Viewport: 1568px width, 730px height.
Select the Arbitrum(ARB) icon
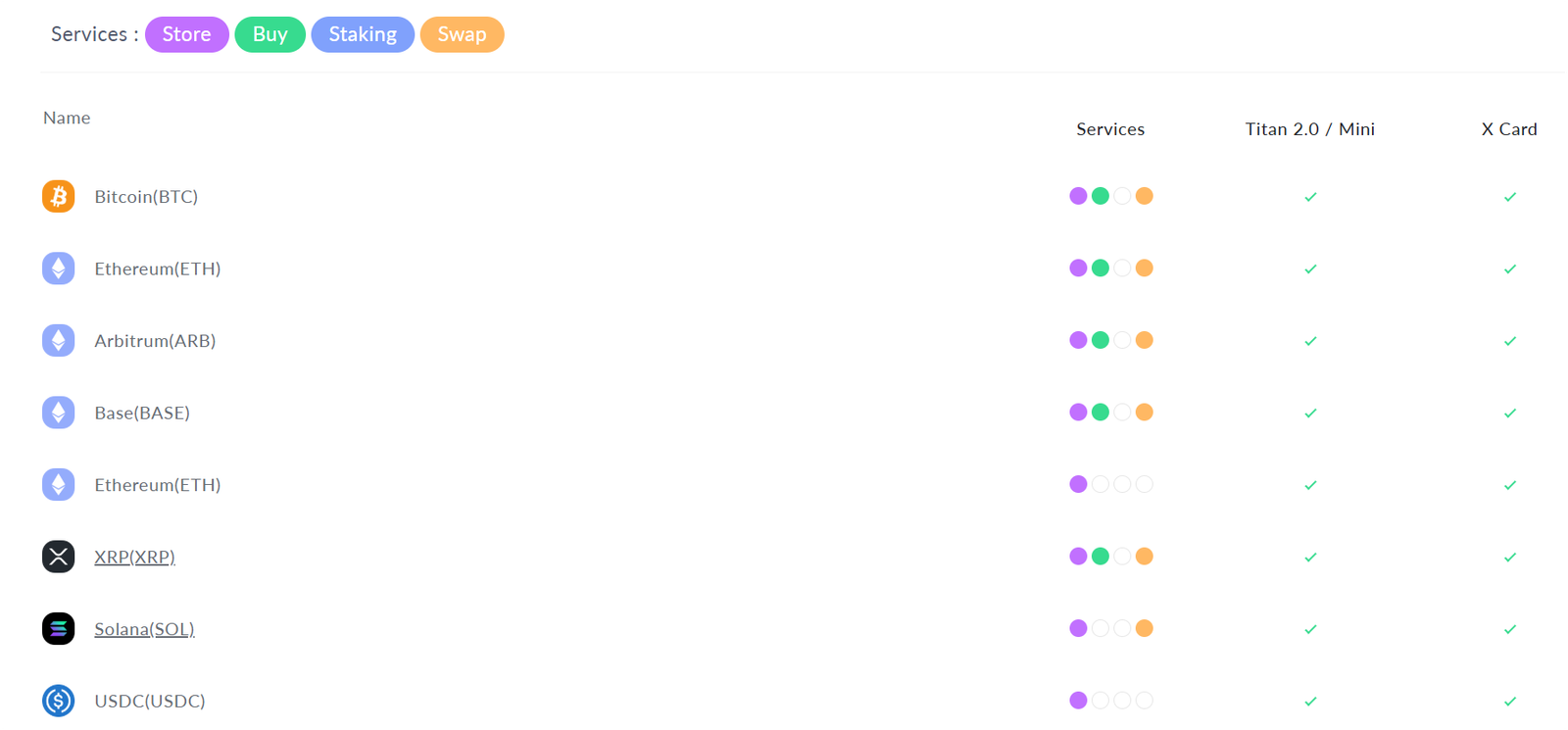tap(58, 340)
